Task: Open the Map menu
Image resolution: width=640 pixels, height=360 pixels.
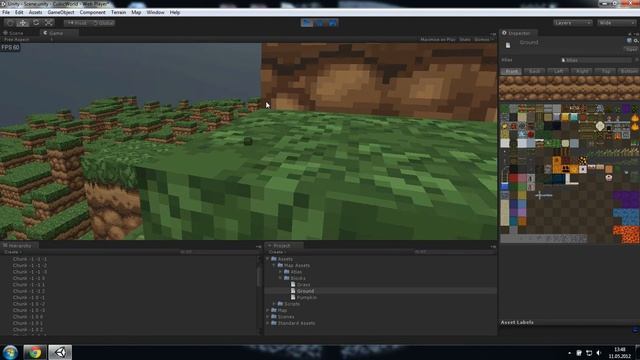Action: tap(136, 12)
